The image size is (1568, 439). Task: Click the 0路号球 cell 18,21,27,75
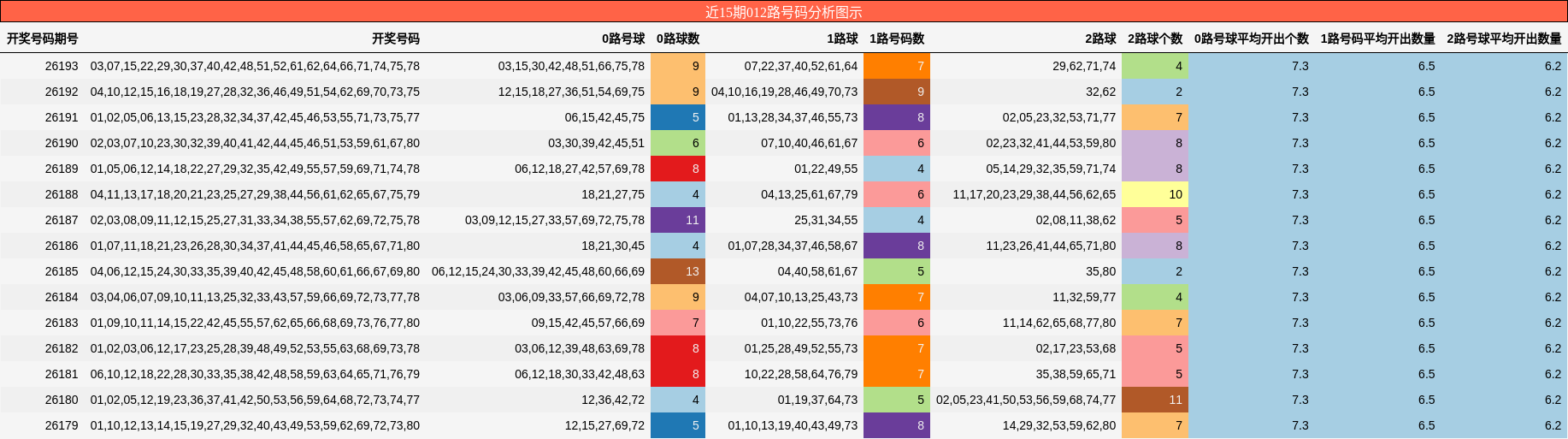[613, 194]
